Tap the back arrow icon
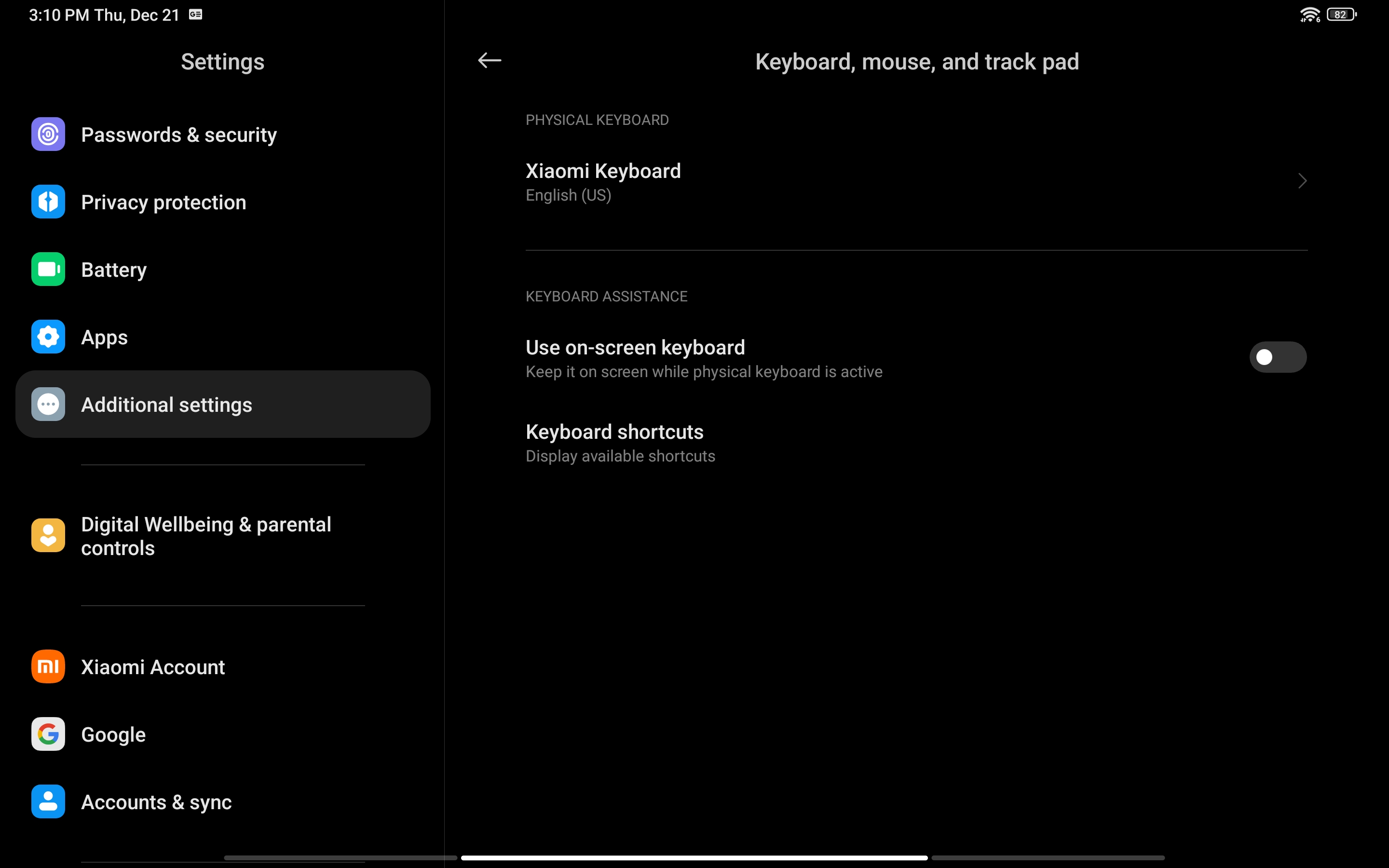This screenshot has width=1389, height=868. [x=489, y=60]
